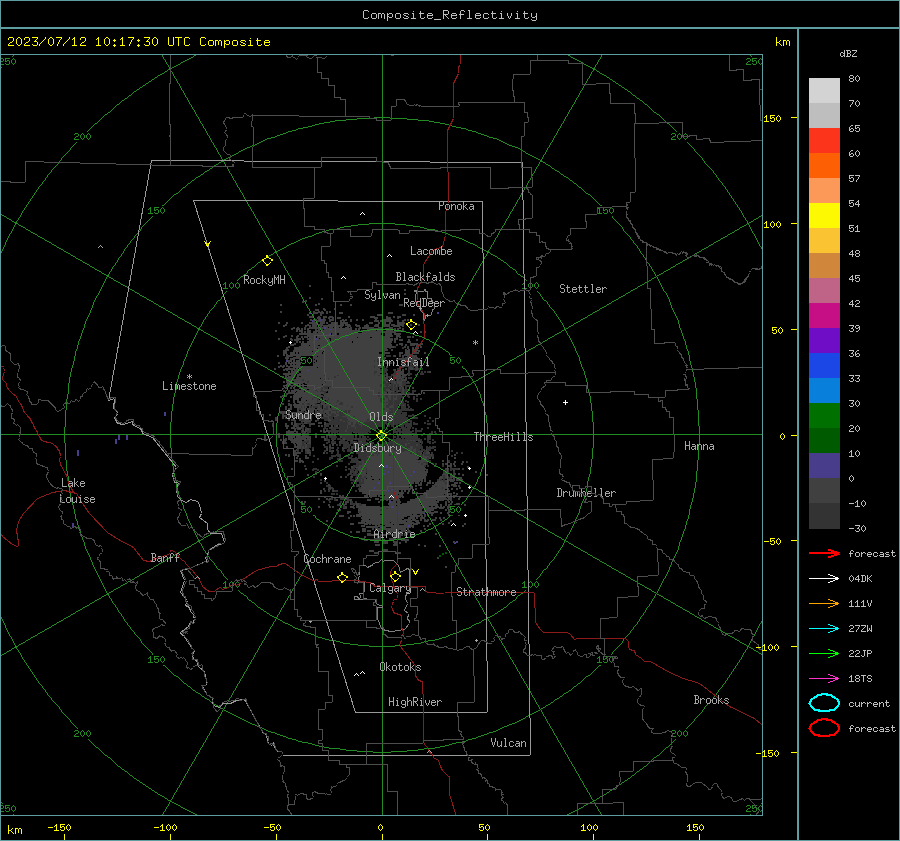
Task: Click the HighRiver town label
Action: 415,702
